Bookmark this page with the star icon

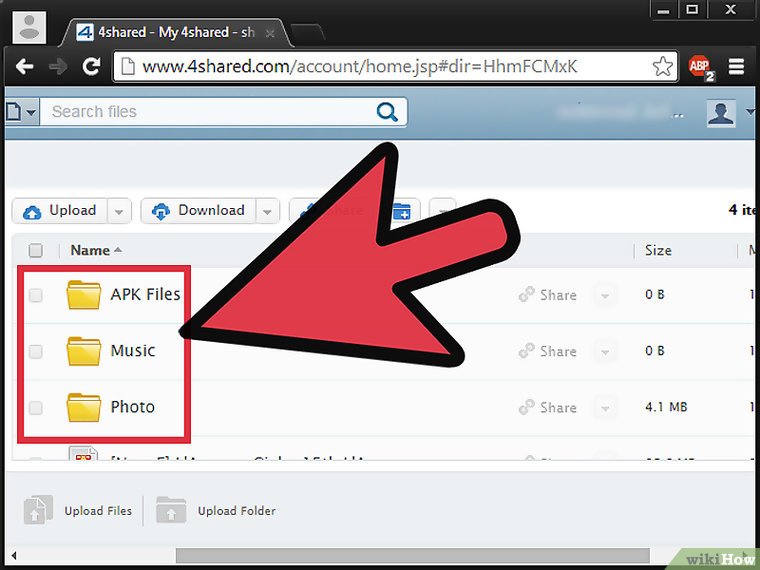(663, 67)
